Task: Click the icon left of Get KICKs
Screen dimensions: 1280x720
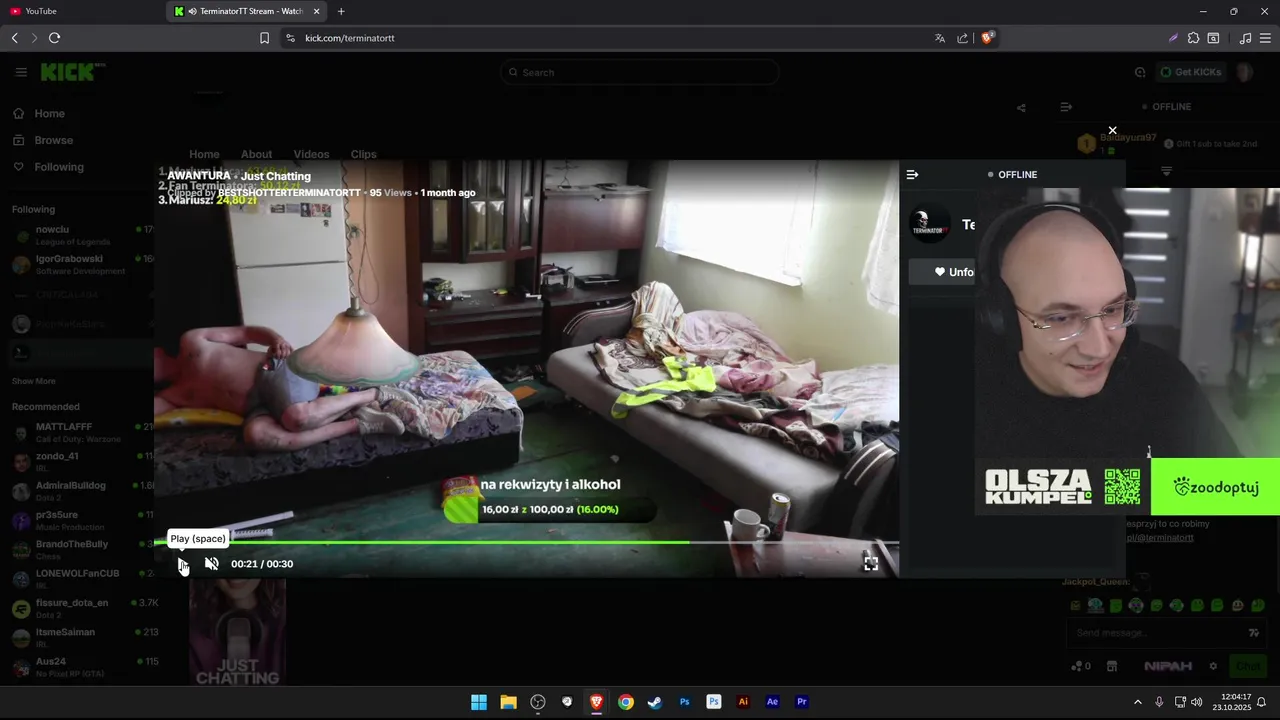Action: [1140, 72]
